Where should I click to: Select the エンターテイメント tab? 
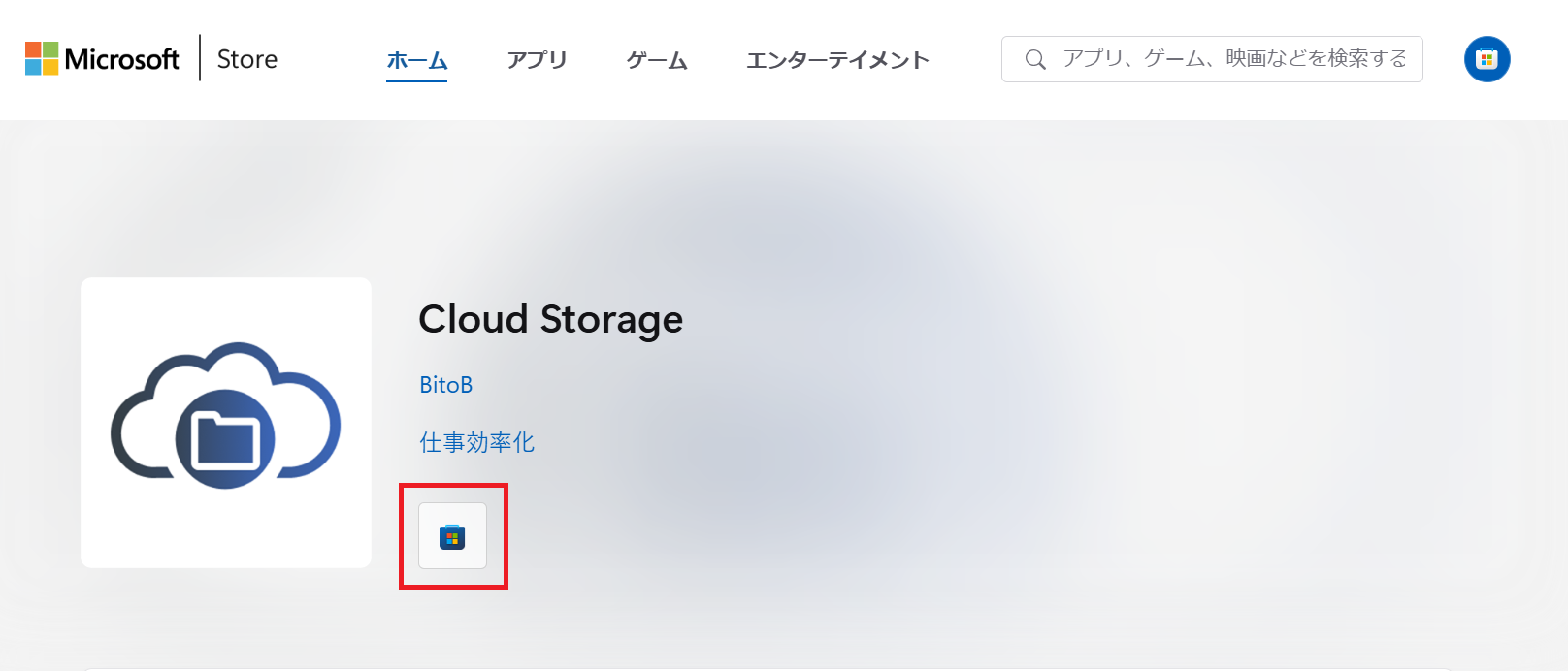pyautogui.click(x=837, y=60)
